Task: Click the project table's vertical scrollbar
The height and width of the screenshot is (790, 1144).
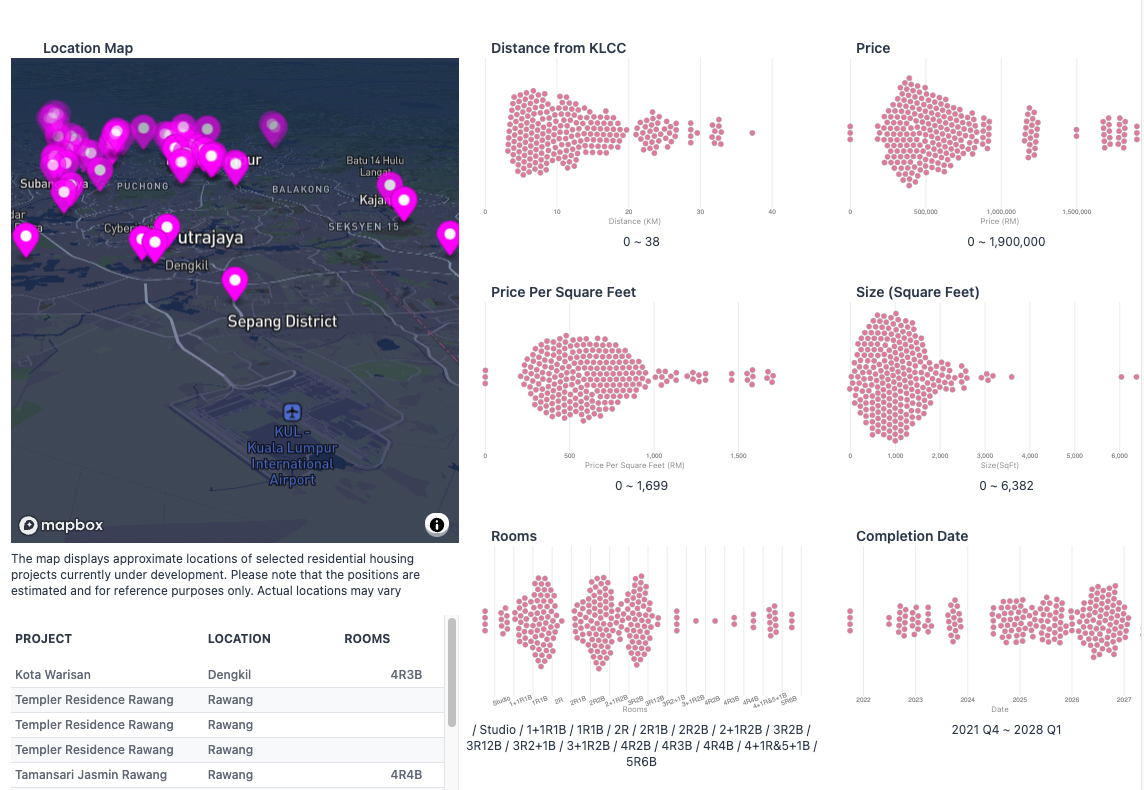Action: pyautogui.click(x=451, y=650)
